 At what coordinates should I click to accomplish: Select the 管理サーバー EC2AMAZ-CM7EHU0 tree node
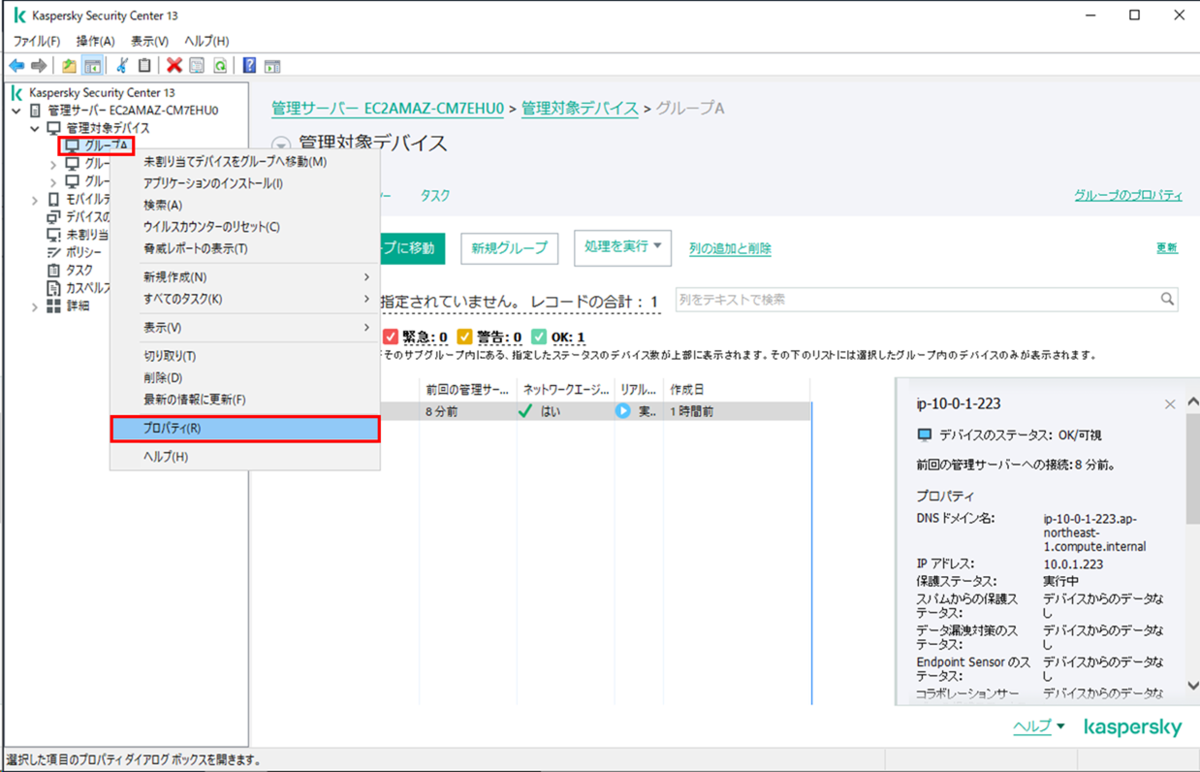133,110
